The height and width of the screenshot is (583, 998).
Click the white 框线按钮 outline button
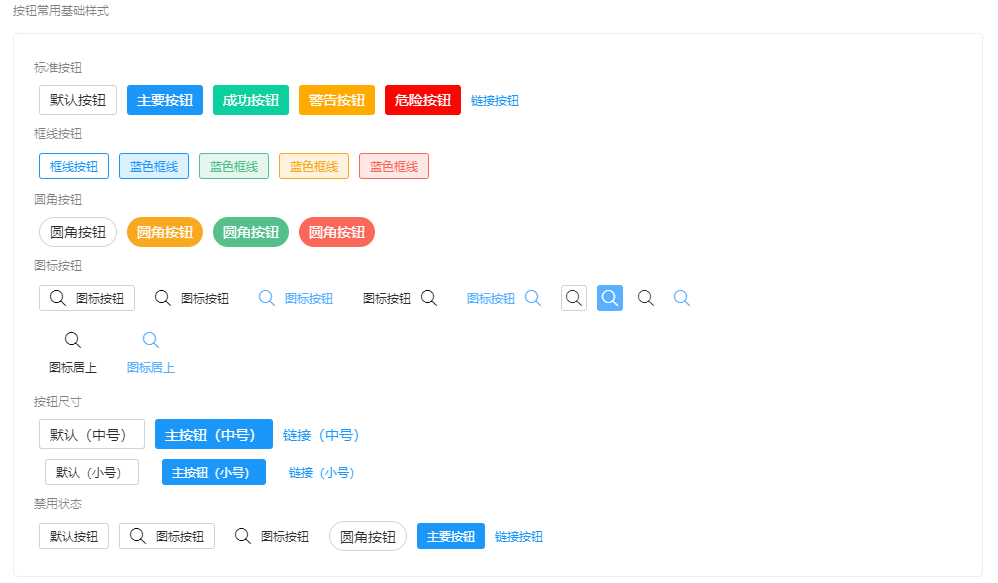tap(74, 166)
